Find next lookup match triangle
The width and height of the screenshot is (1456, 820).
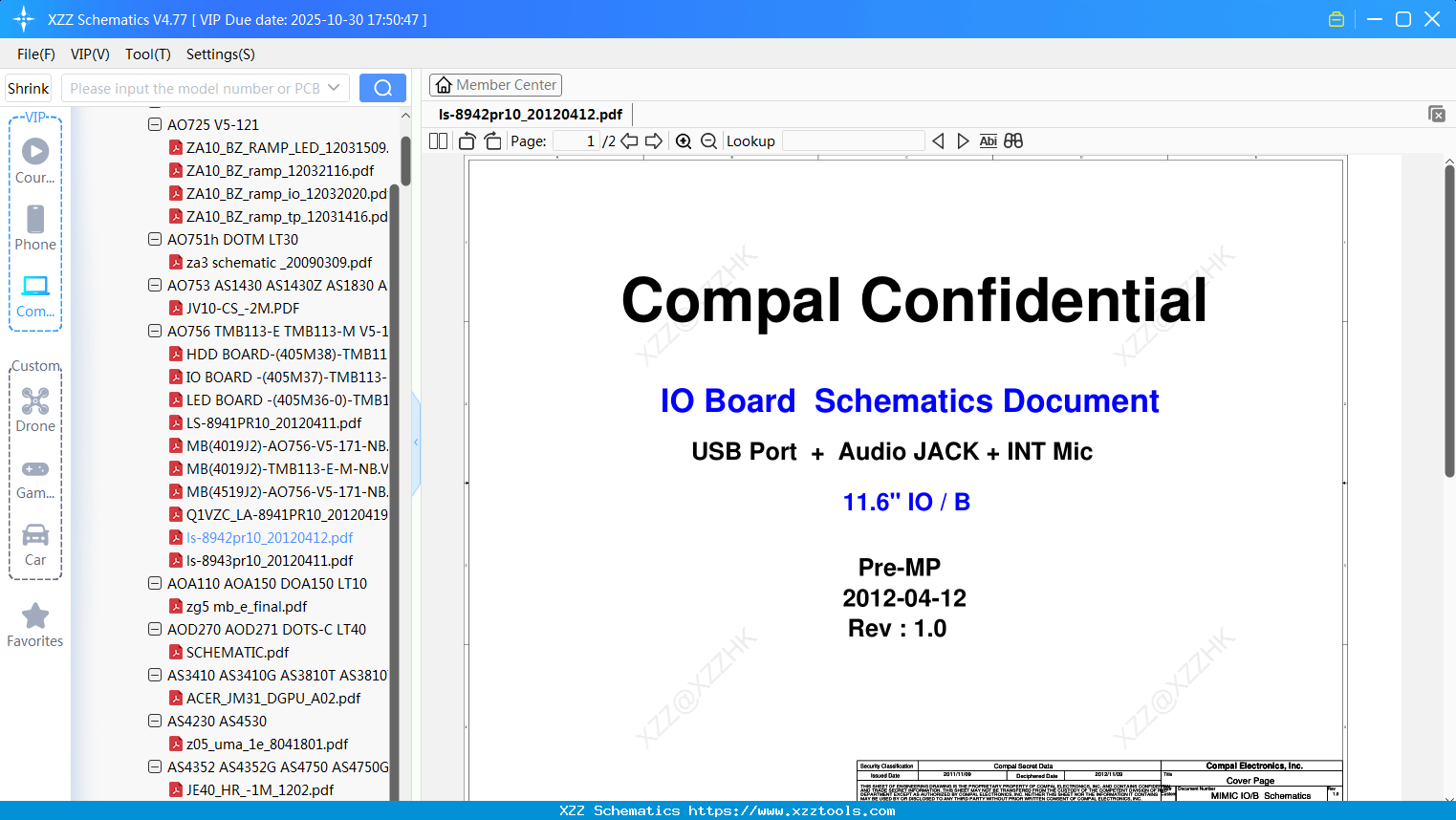click(963, 141)
